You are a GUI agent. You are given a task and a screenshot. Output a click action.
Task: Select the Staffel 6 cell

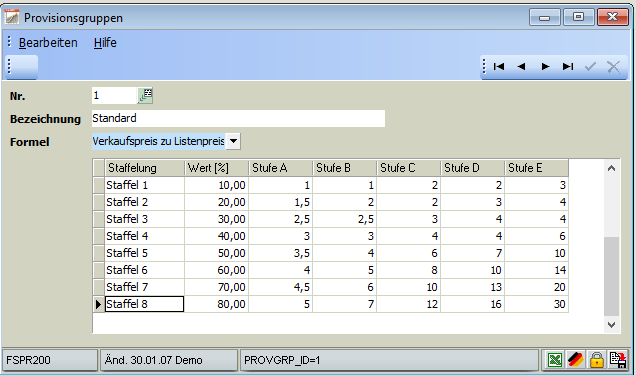tap(145, 270)
